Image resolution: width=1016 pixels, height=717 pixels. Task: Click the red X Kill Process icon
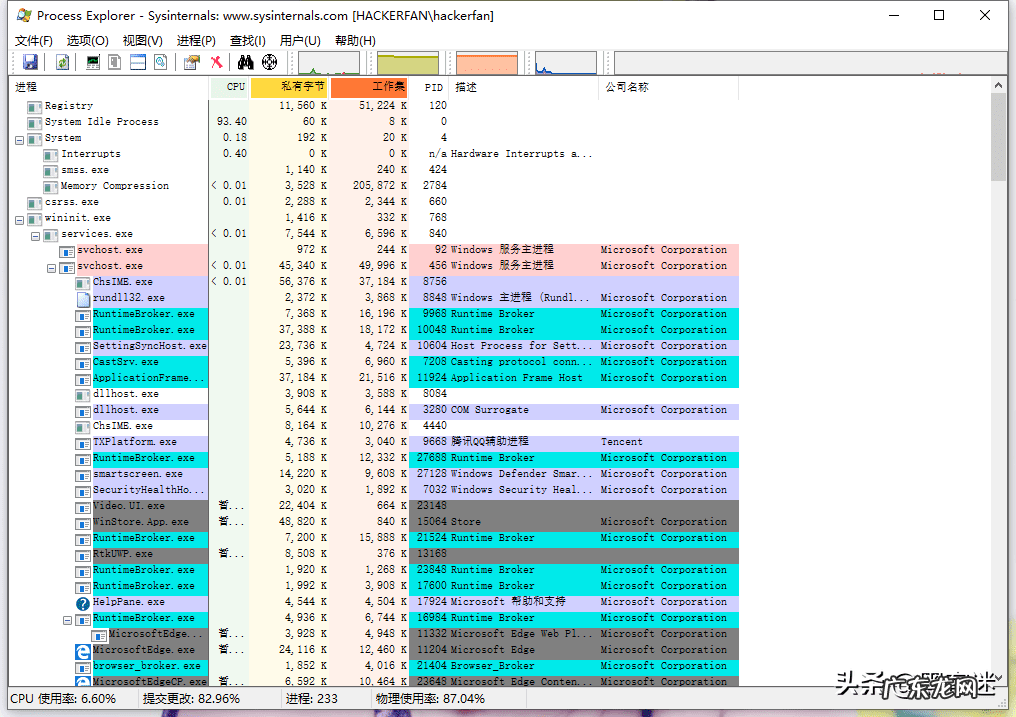(x=216, y=62)
